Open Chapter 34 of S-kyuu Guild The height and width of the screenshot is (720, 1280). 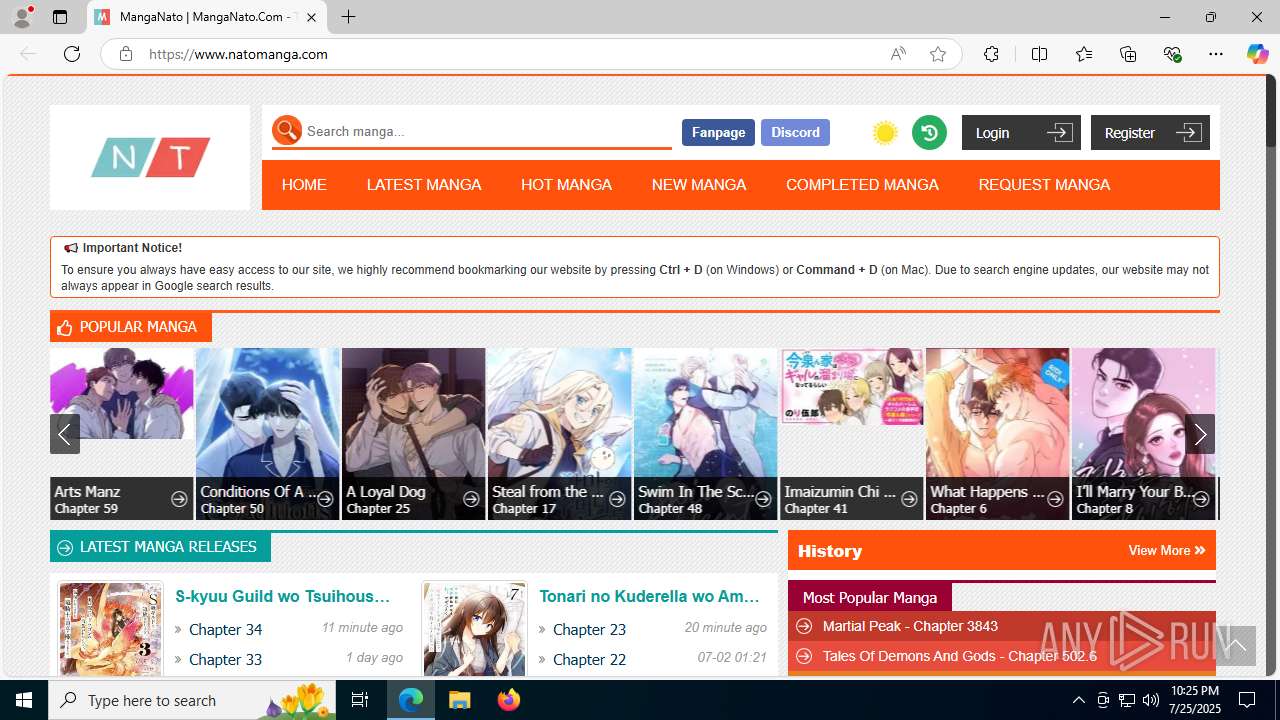click(x=225, y=629)
